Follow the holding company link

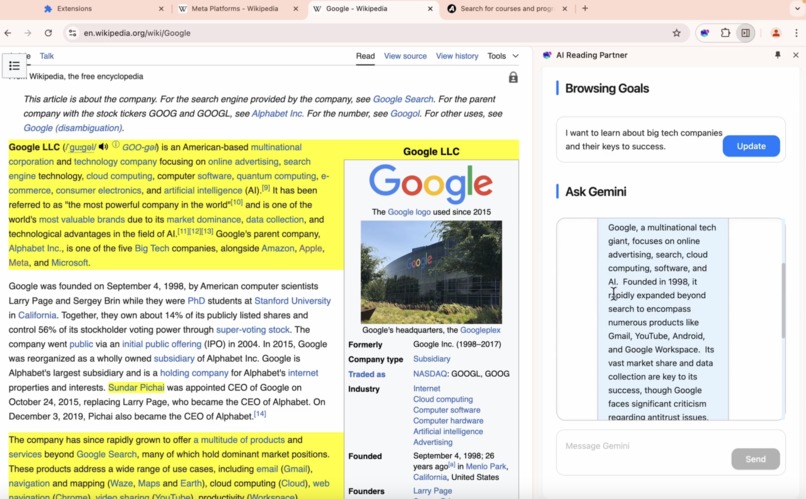[194, 373]
